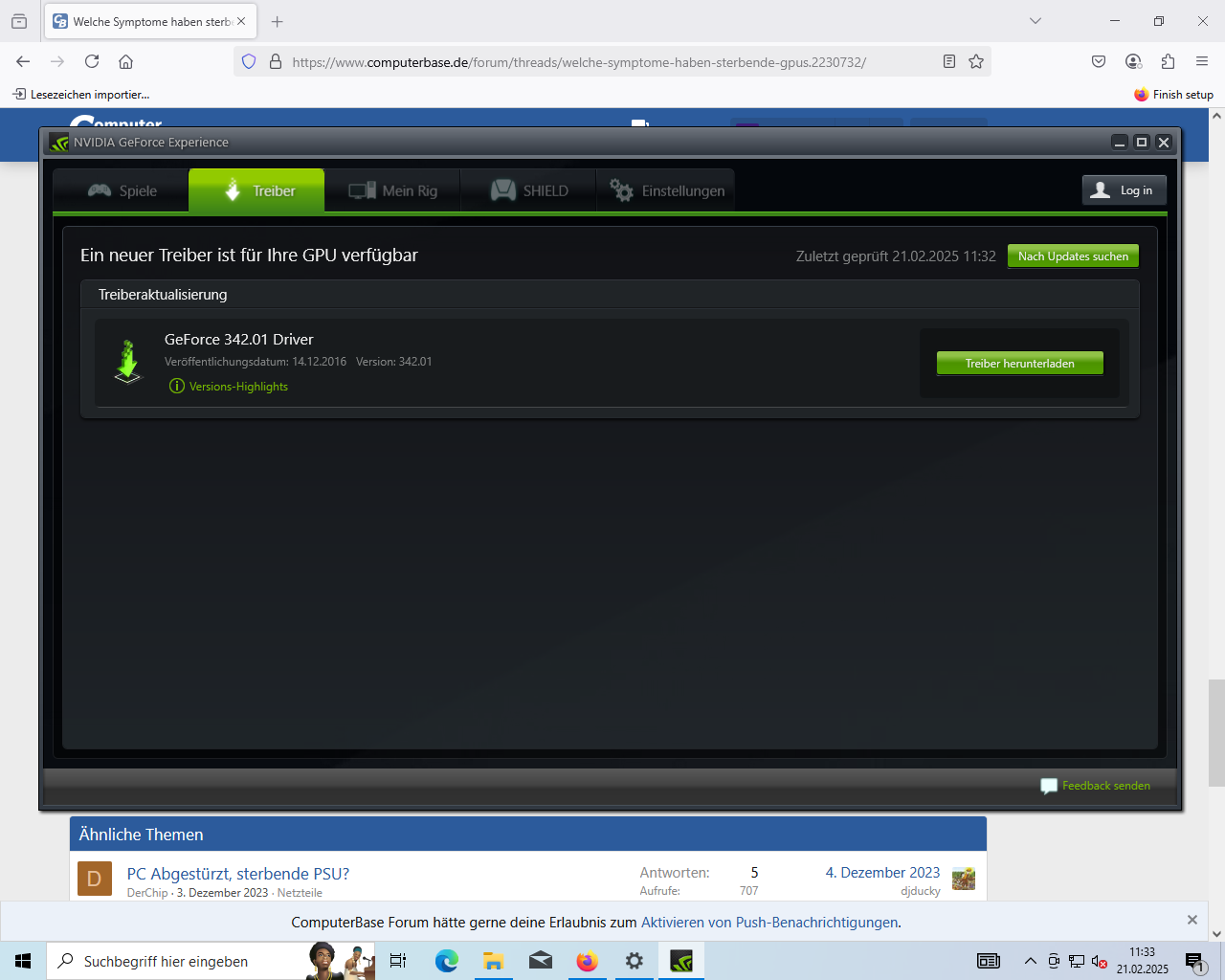Click the '4. Dezember 2023' last post date
The width and height of the screenshot is (1225, 980).
(882, 873)
